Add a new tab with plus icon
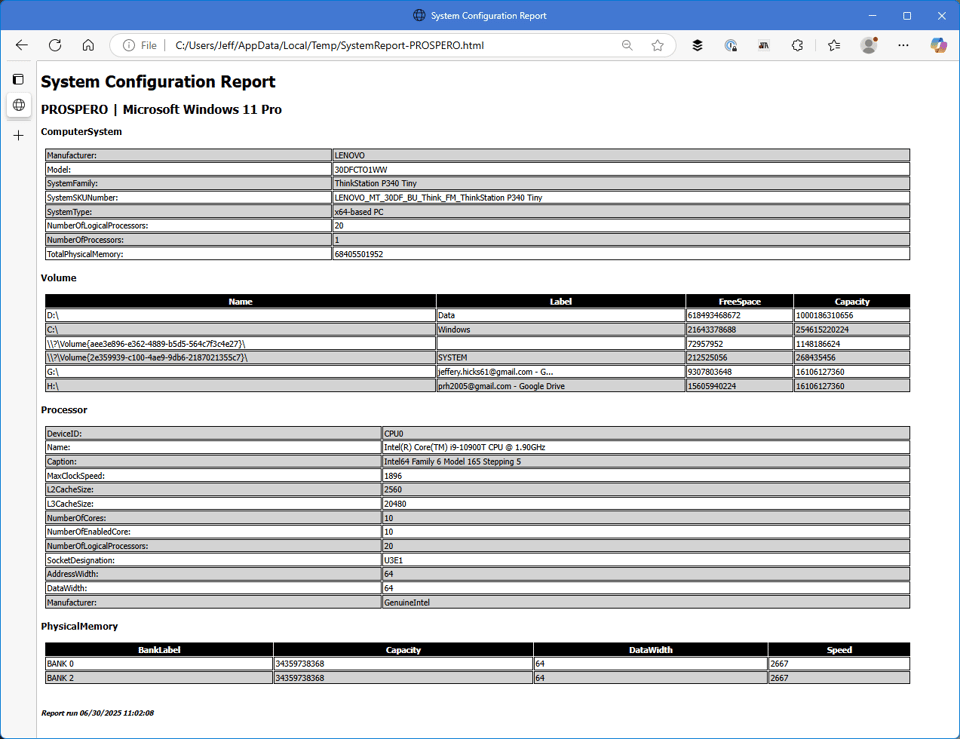Image resolution: width=960 pixels, height=739 pixels. [18, 135]
